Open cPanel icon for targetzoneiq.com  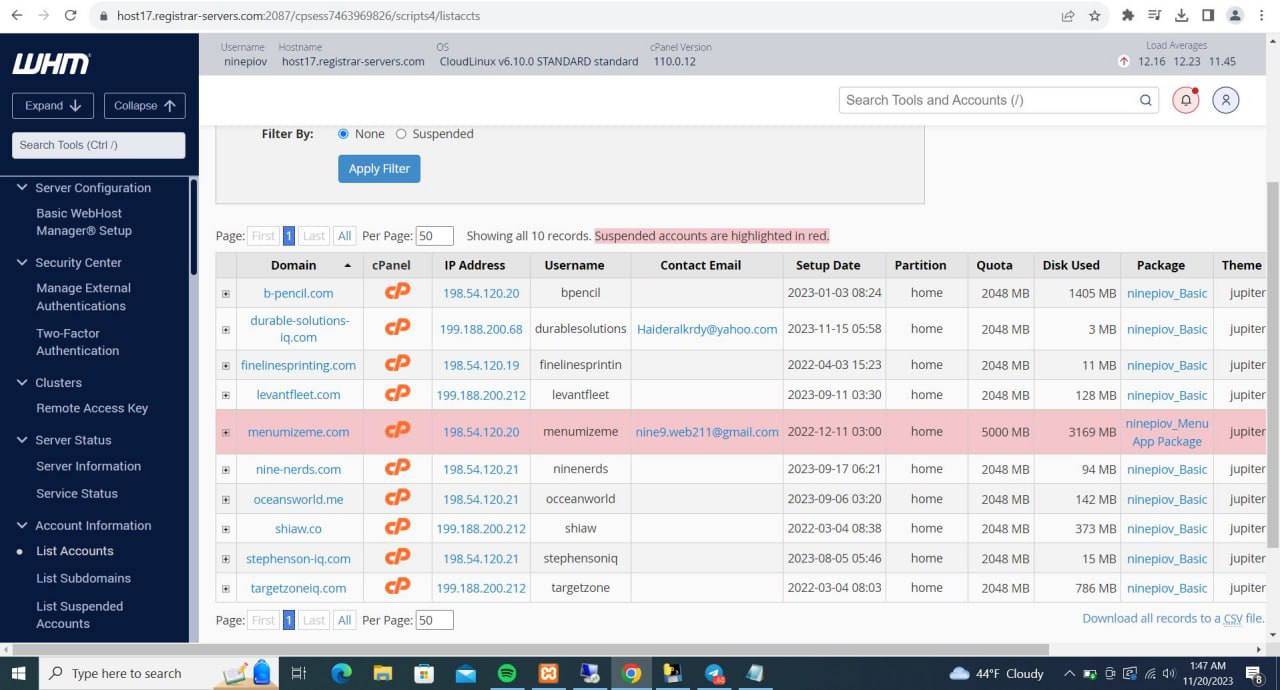tap(398, 586)
